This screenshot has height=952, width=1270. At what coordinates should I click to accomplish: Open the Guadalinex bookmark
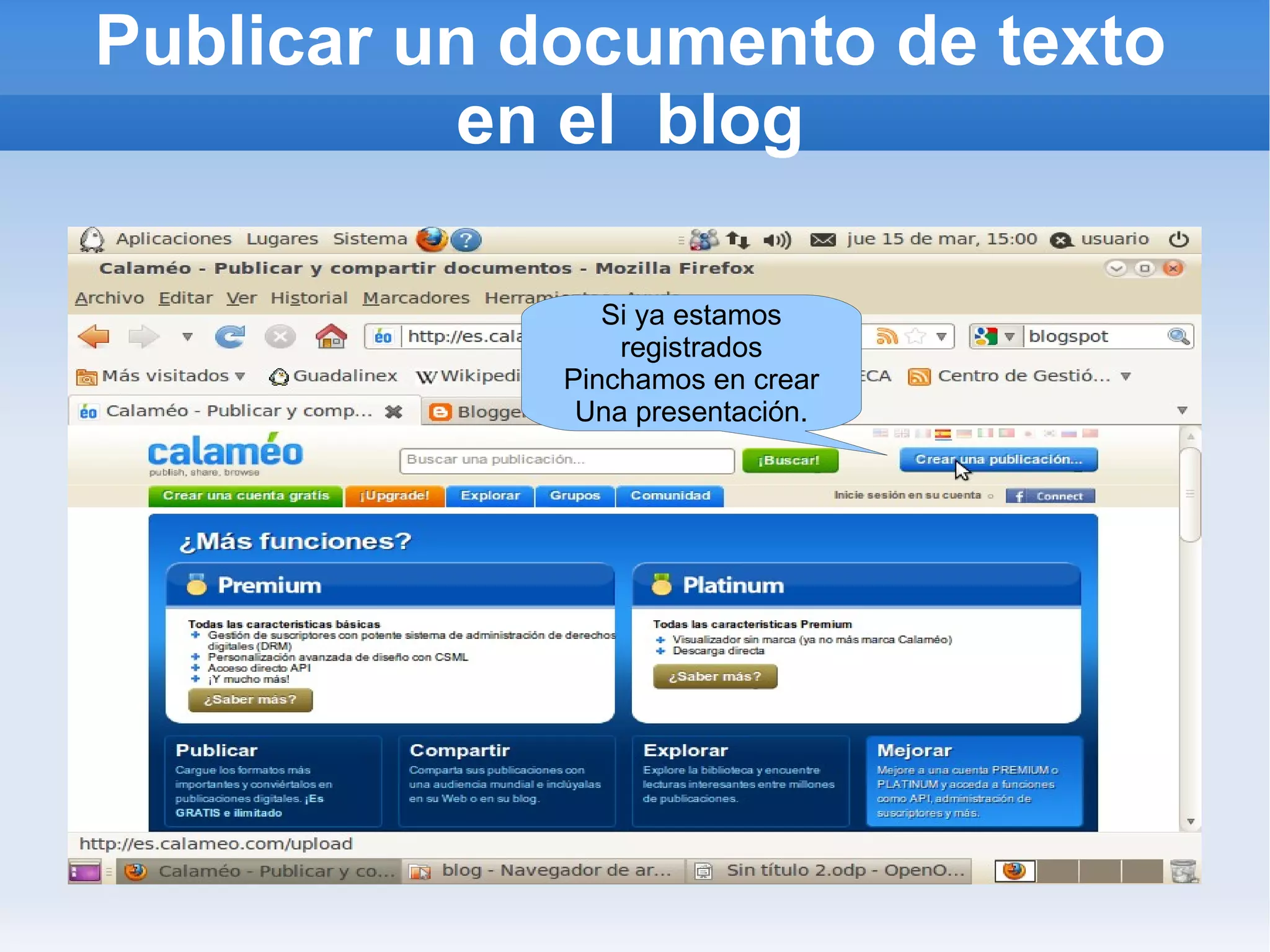tap(333, 376)
